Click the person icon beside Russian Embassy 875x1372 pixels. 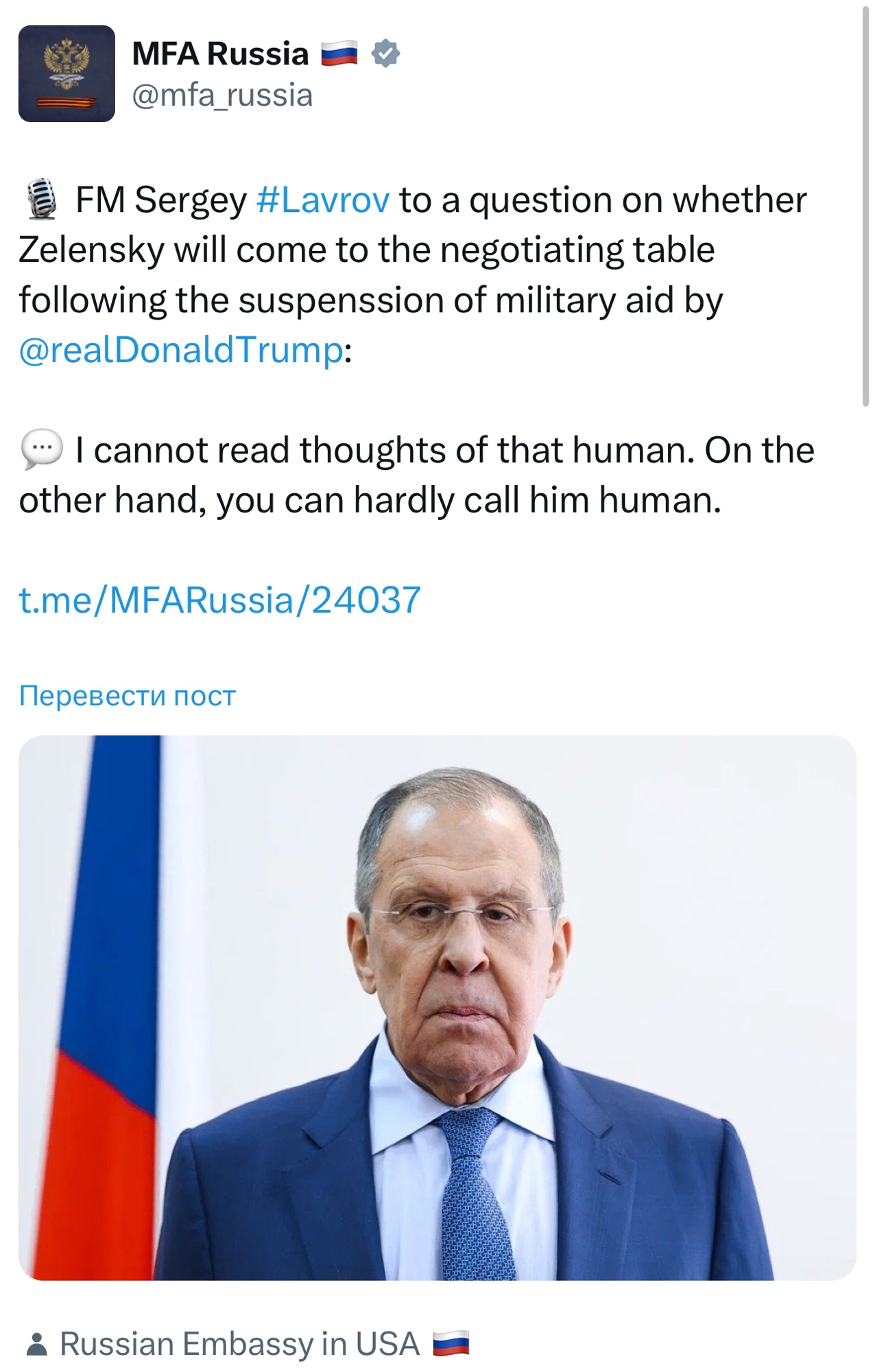point(37,1344)
